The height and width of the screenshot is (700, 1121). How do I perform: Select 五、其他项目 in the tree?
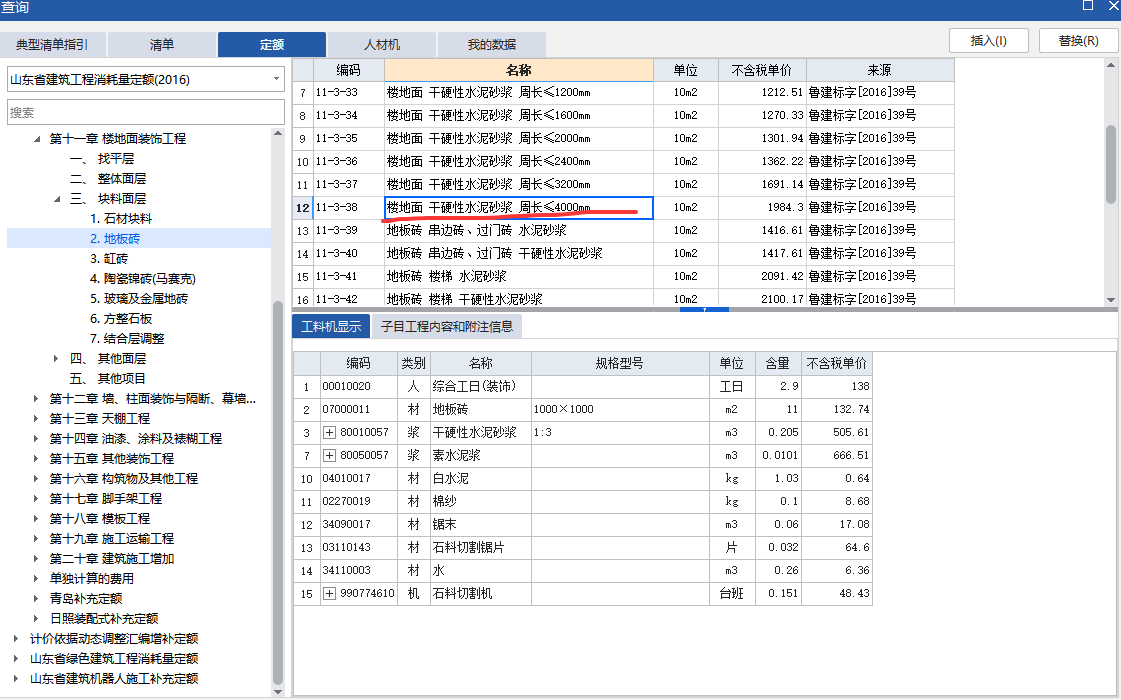tap(107, 378)
